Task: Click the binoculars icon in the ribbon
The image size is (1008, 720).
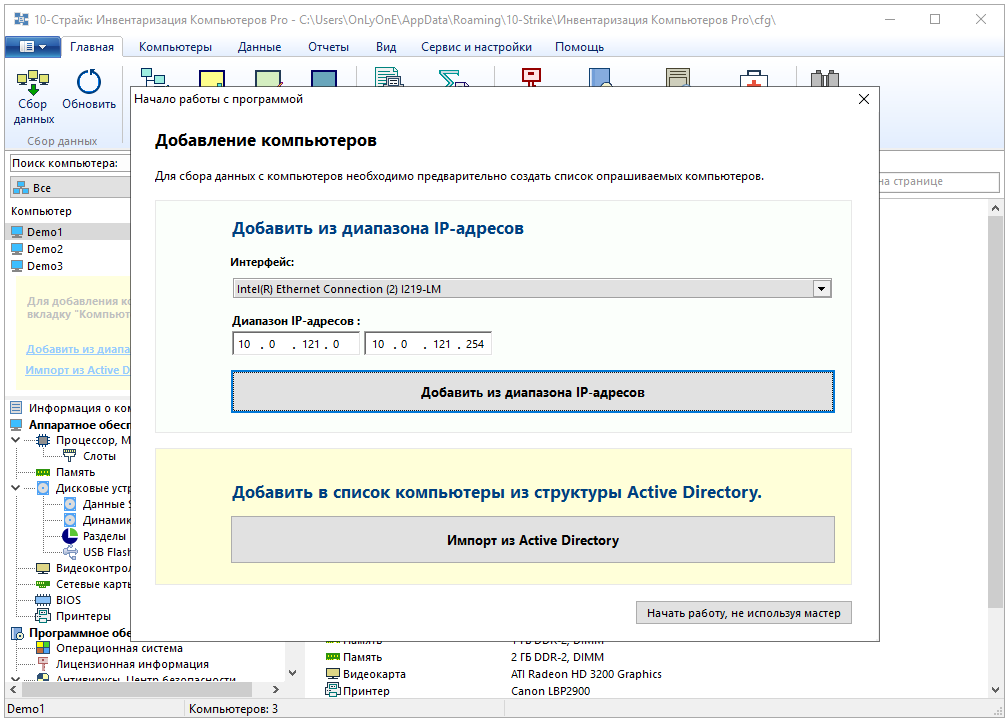Action: click(825, 78)
